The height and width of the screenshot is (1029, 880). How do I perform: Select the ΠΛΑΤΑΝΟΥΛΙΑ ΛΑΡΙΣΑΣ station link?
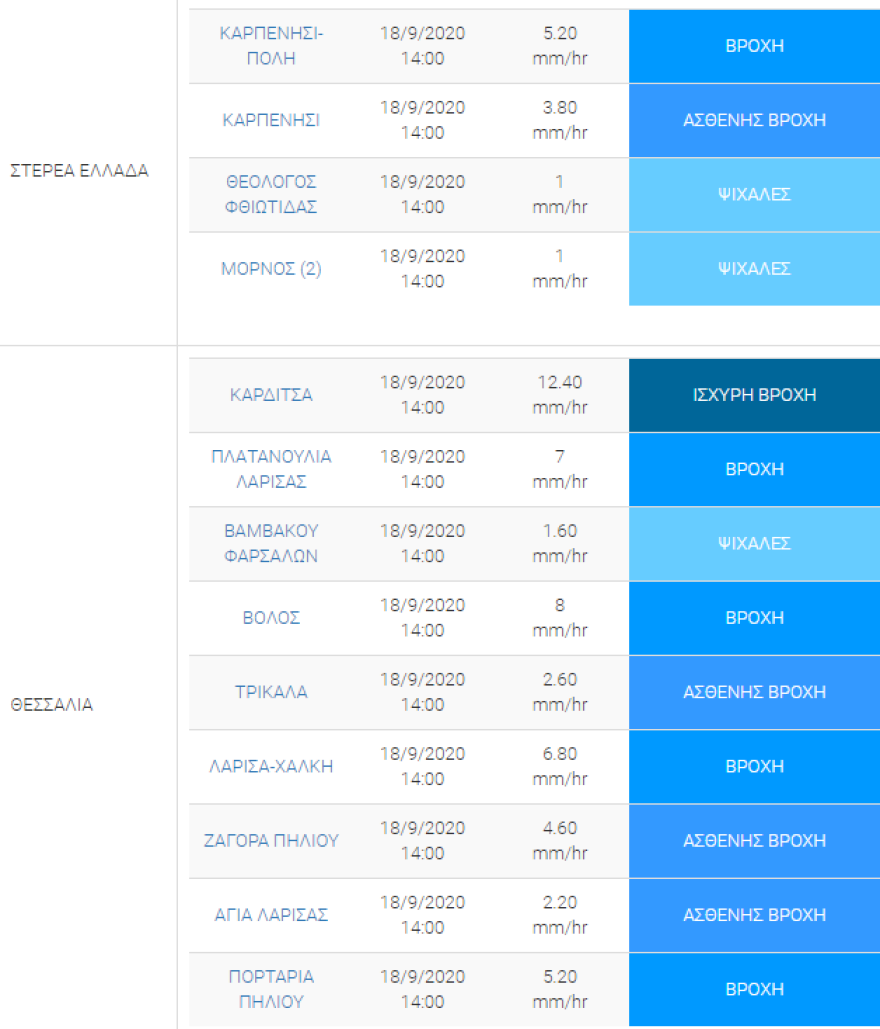(x=271, y=469)
